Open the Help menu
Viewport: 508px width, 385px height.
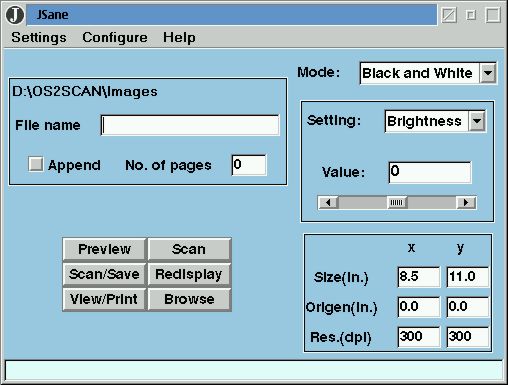coord(179,37)
